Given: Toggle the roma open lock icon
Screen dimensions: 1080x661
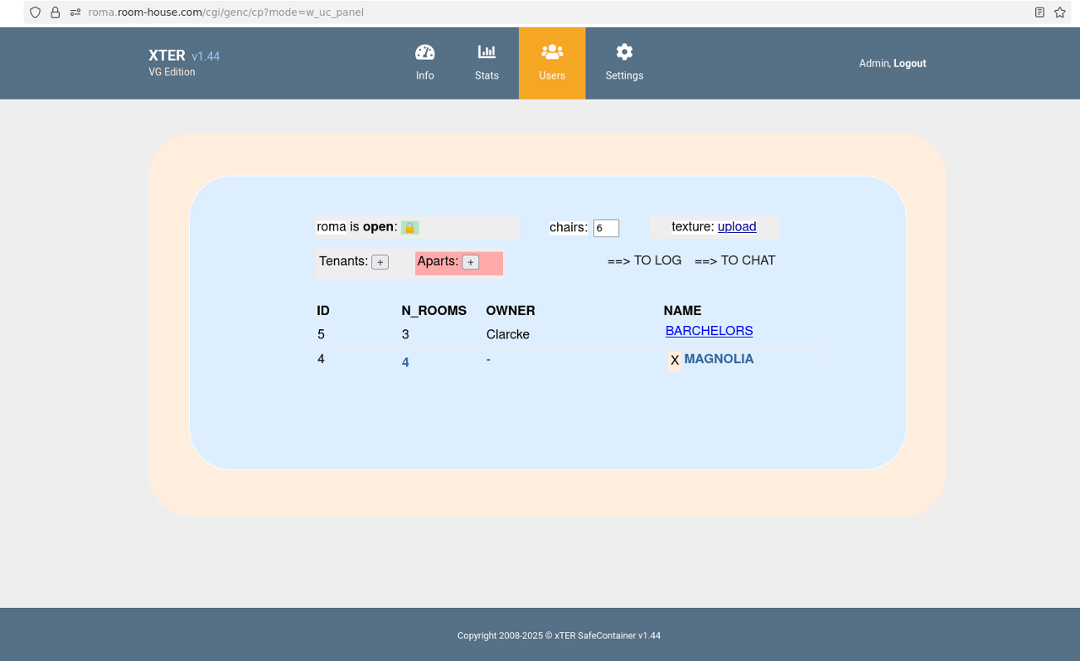Looking at the screenshot, I should 410,228.
